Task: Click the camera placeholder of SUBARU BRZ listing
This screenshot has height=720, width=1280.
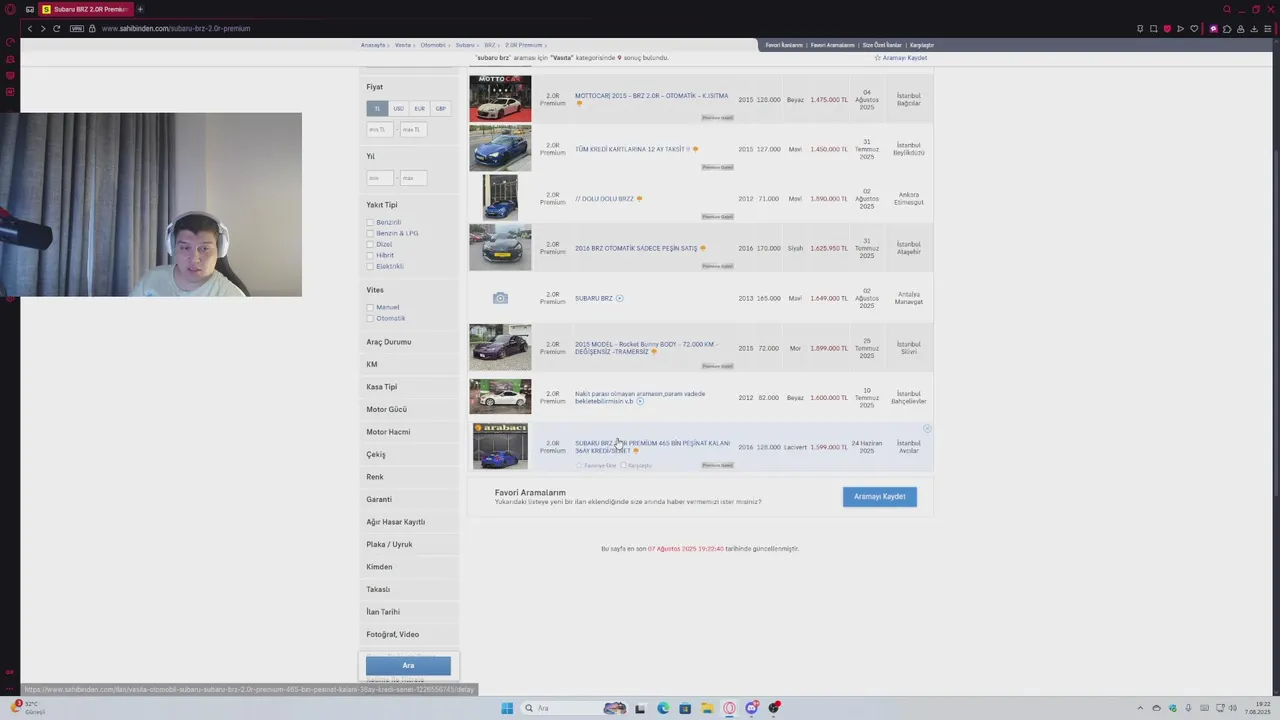Action: pyautogui.click(x=500, y=298)
